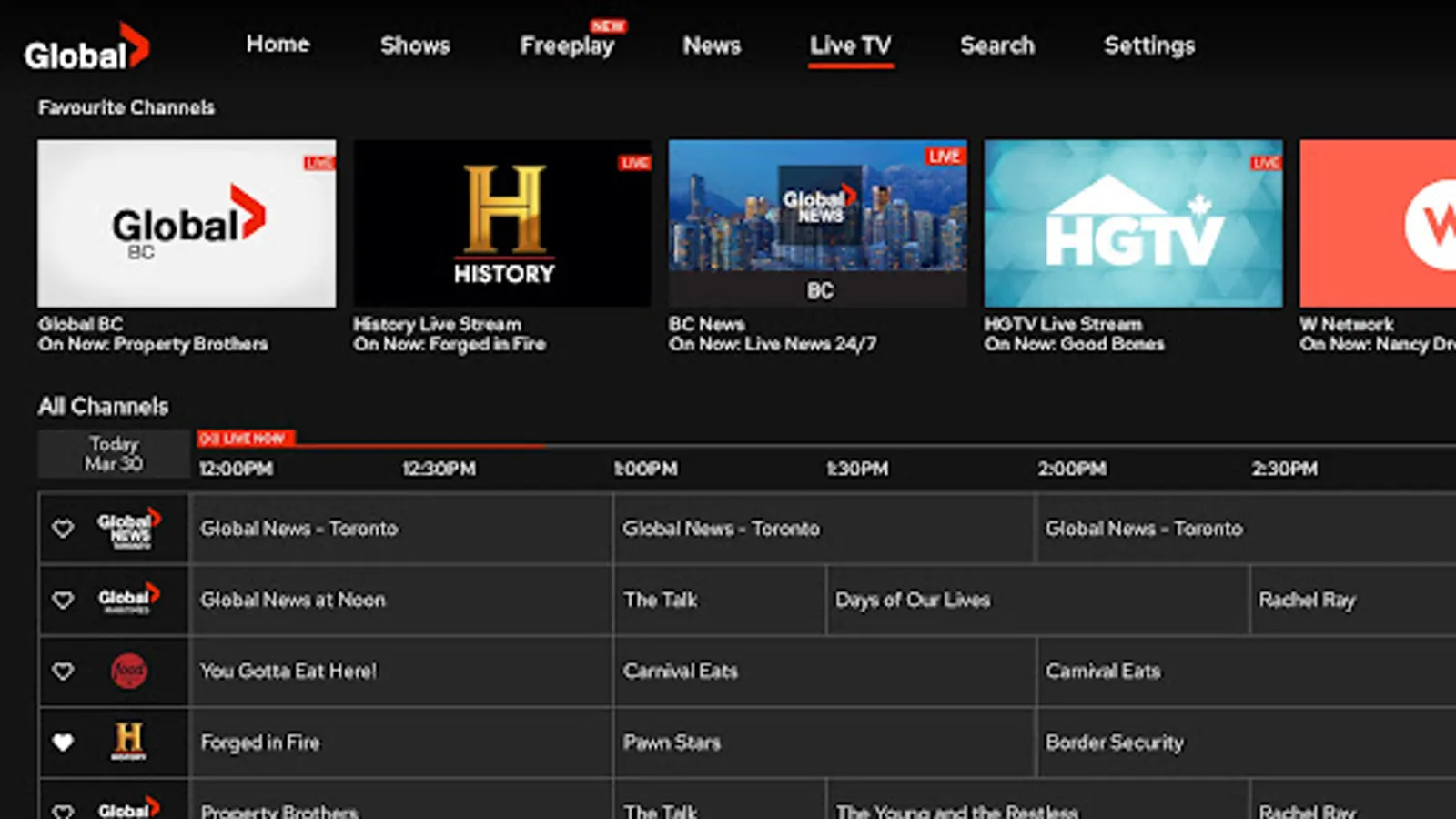Switch to the News tab
This screenshot has height=819, width=1456.
click(712, 45)
